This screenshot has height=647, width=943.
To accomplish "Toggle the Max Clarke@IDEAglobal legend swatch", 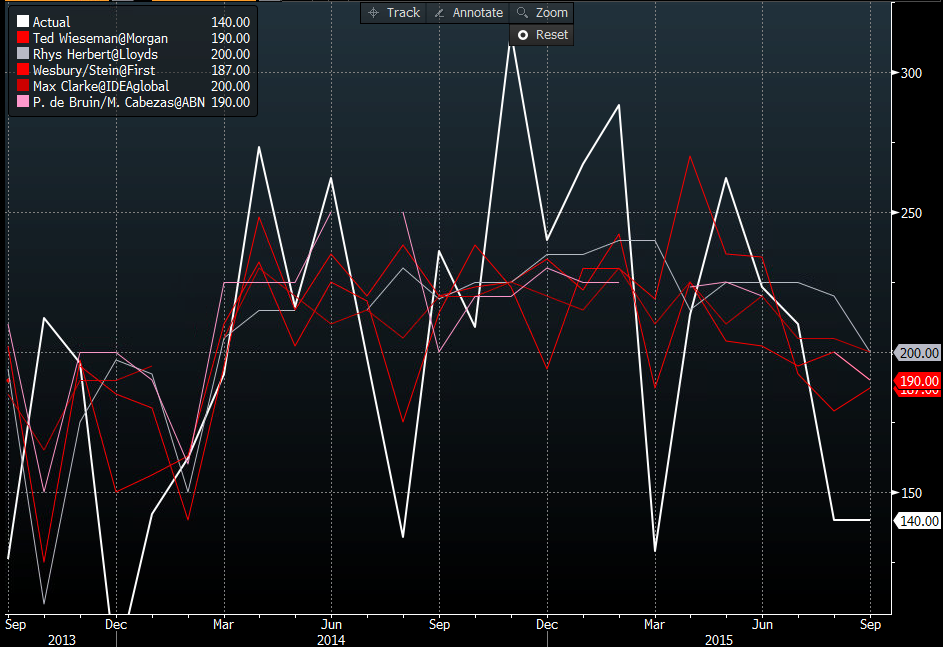I will (23, 86).
